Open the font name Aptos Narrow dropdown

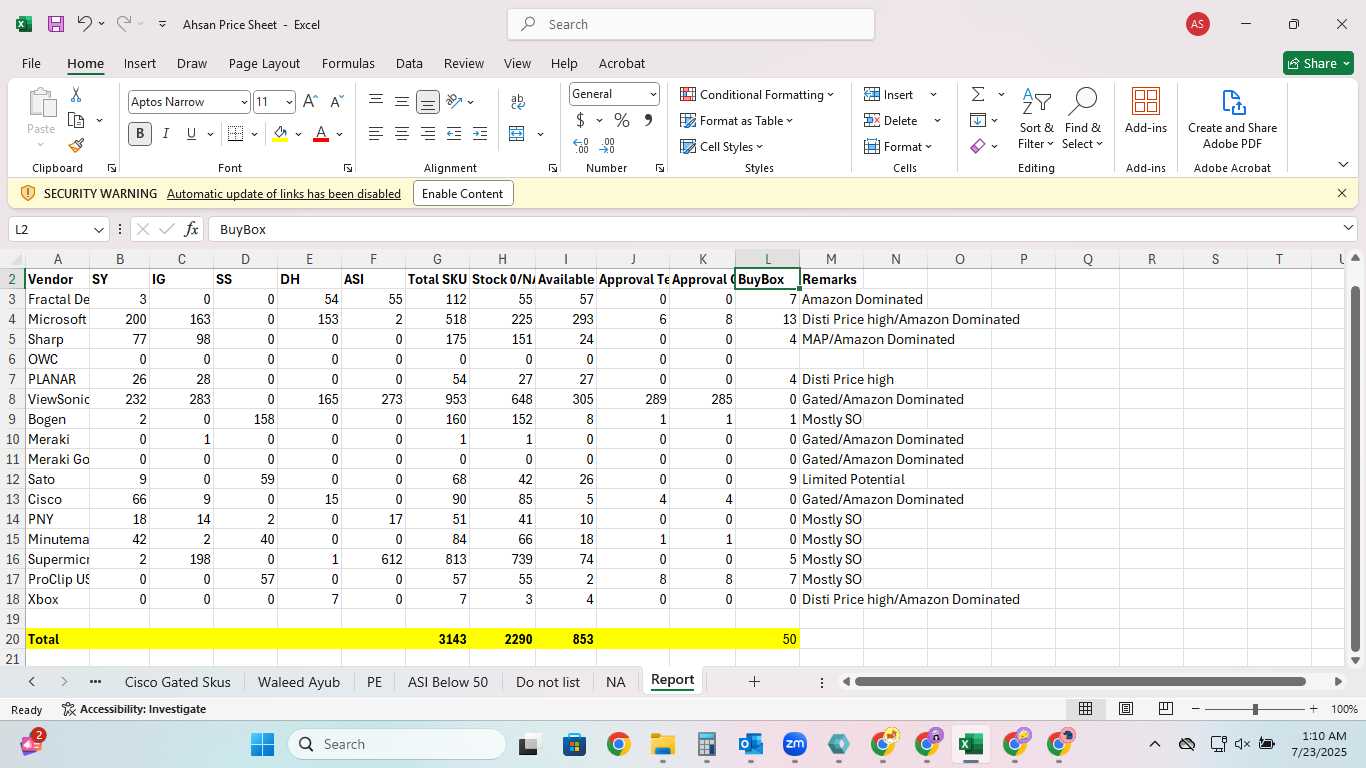coord(244,102)
